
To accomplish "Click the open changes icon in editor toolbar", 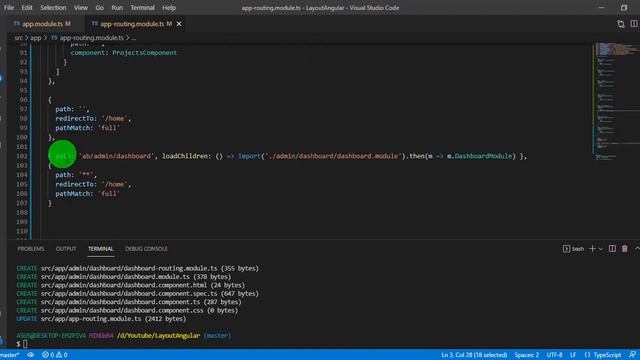I will [621, 24].
